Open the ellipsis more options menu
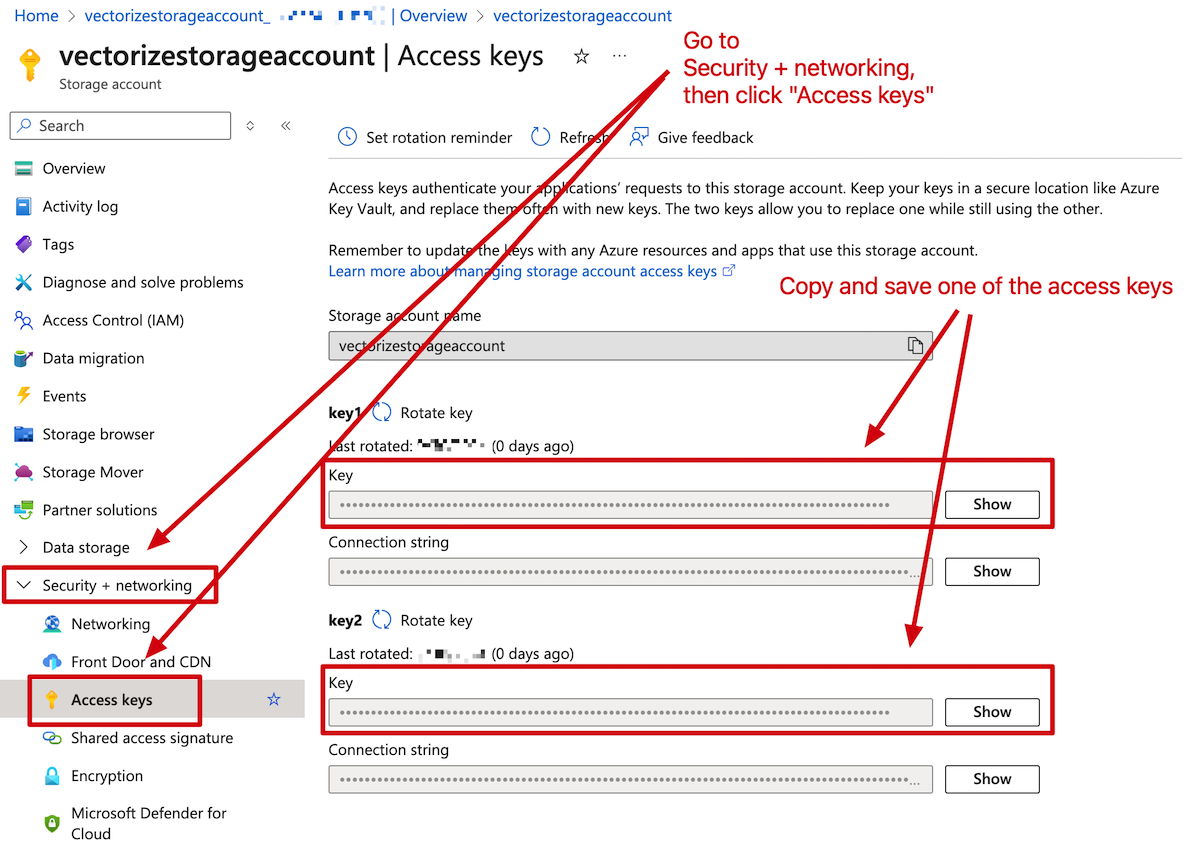The width and height of the screenshot is (1200, 847). click(620, 56)
